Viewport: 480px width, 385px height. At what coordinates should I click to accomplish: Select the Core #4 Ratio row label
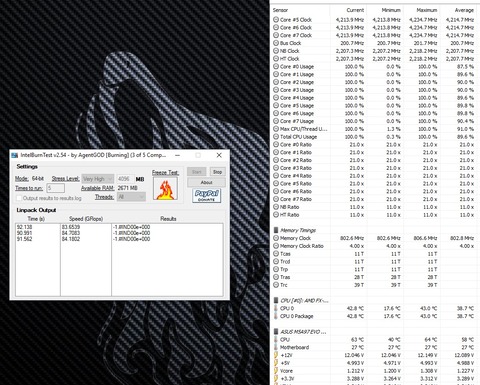(x=296, y=176)
